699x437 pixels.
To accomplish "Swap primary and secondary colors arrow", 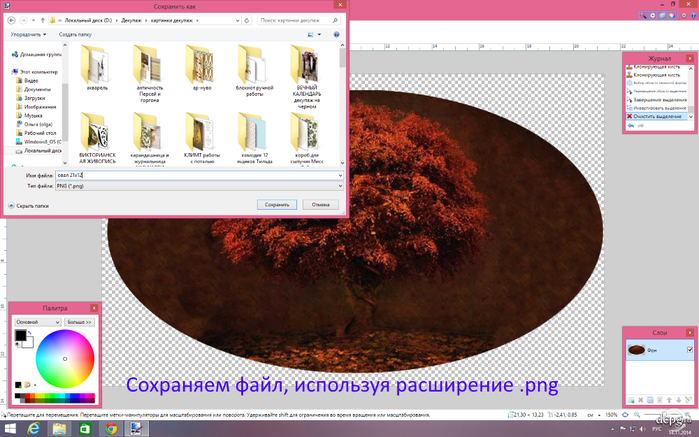I will click(30, 333).
